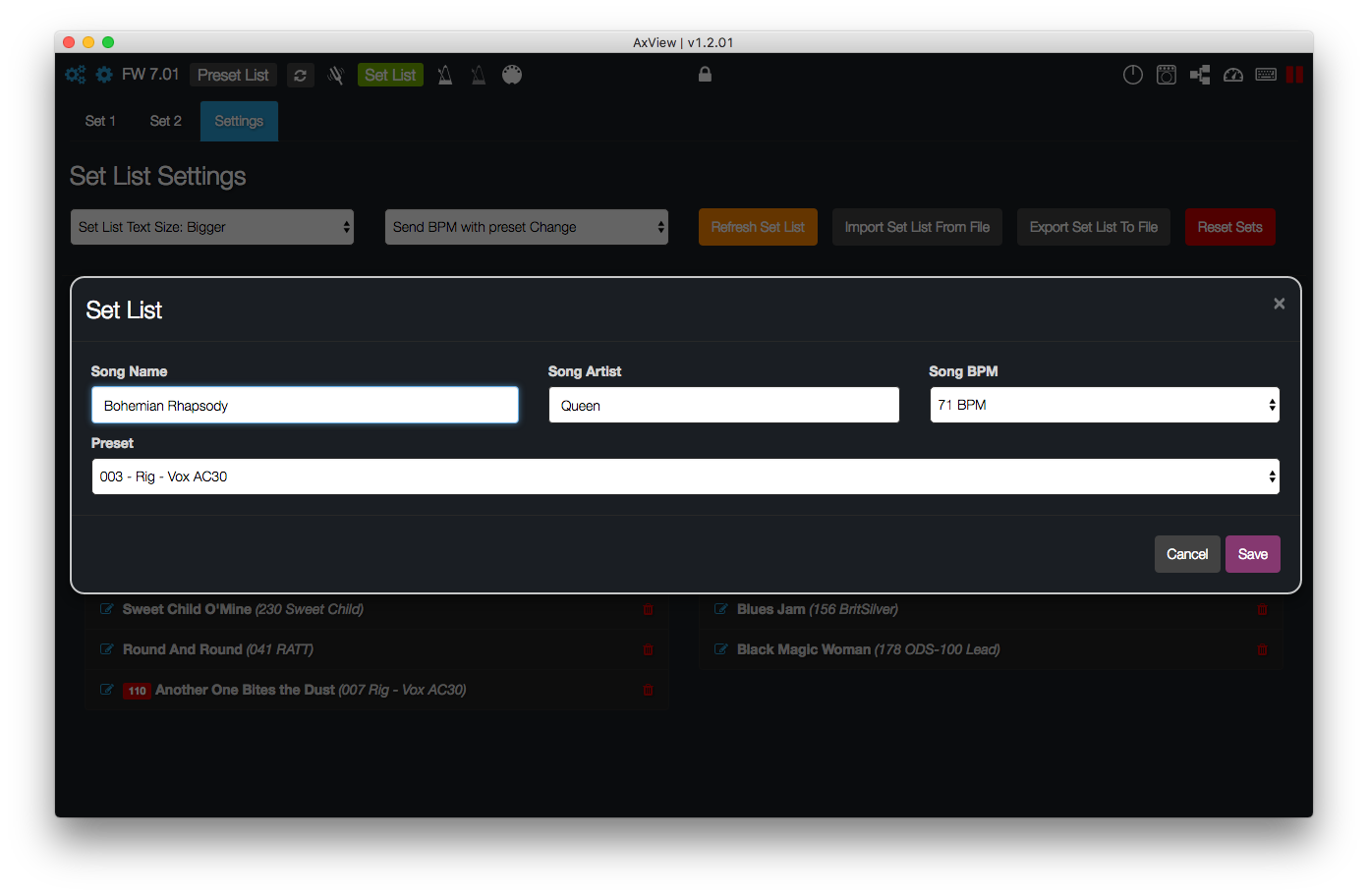Open the Song BPM dropdown showing 71 BPM
Screen dimensions: 1368x896
click(1105, 405)
